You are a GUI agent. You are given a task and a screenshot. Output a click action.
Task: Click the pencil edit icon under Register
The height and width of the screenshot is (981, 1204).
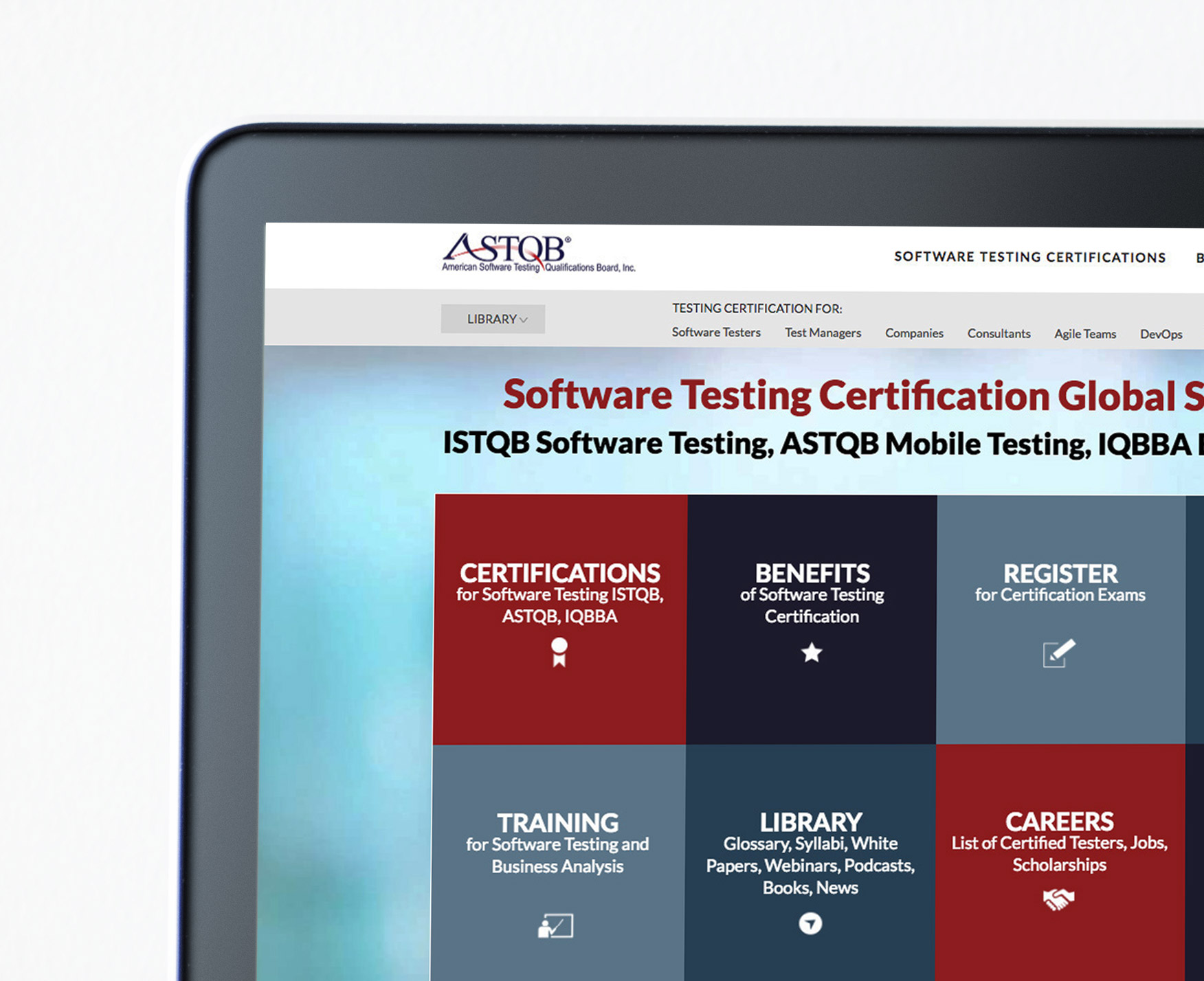[1058, 653]
